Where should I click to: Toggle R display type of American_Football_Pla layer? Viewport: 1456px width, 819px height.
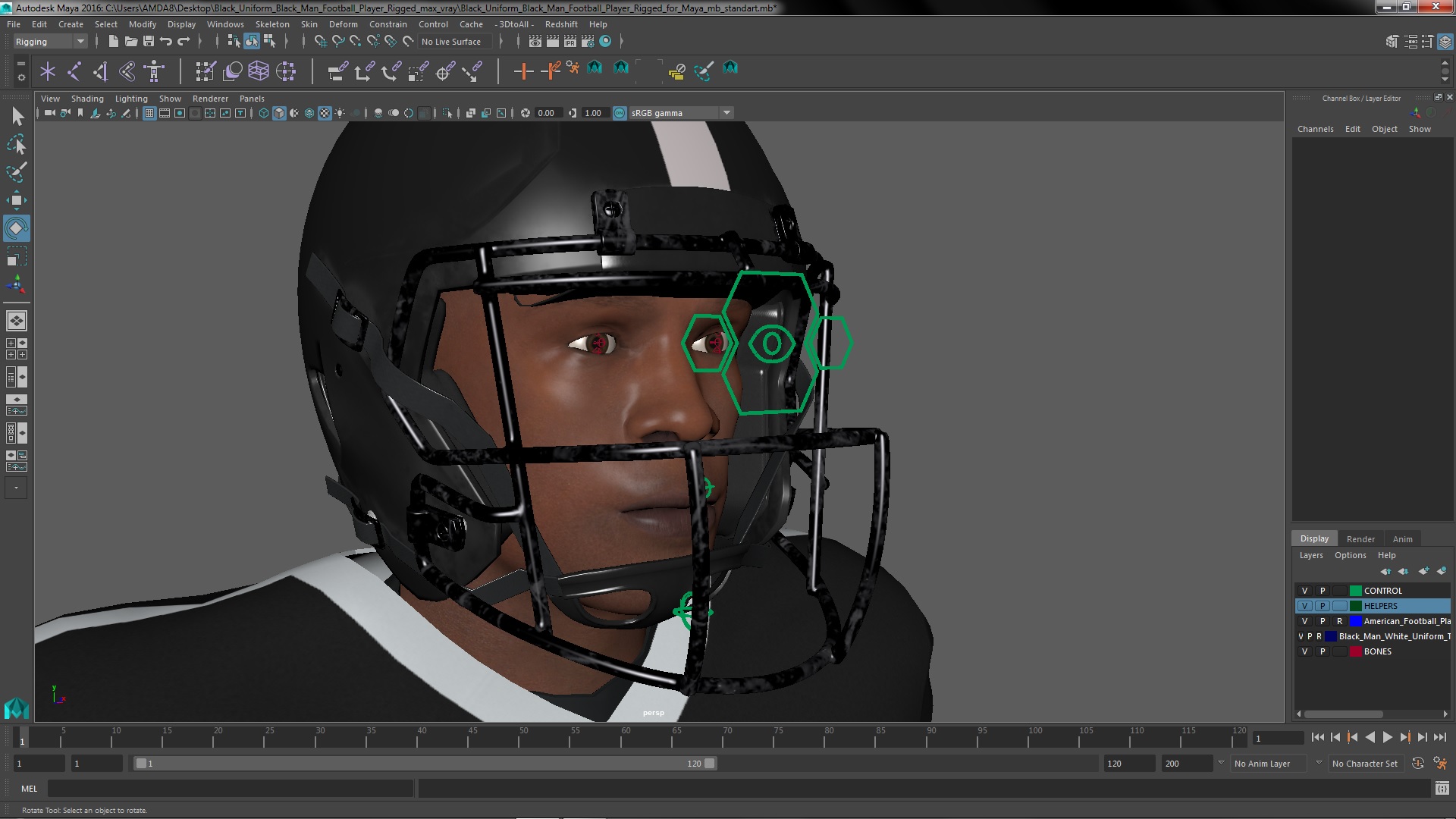click(x=1339, y=621)
